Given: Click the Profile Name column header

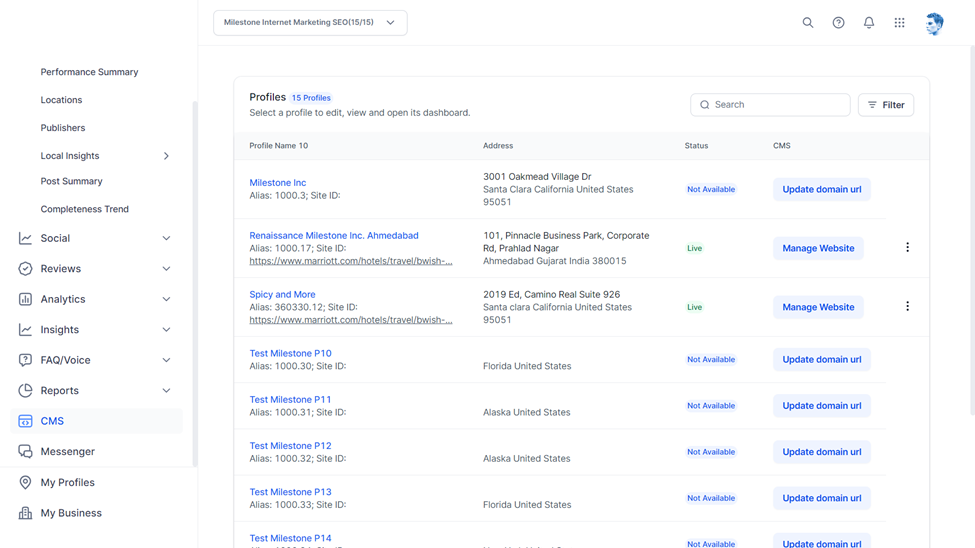Looking at the screenshot, I should [x=279, y=146].
